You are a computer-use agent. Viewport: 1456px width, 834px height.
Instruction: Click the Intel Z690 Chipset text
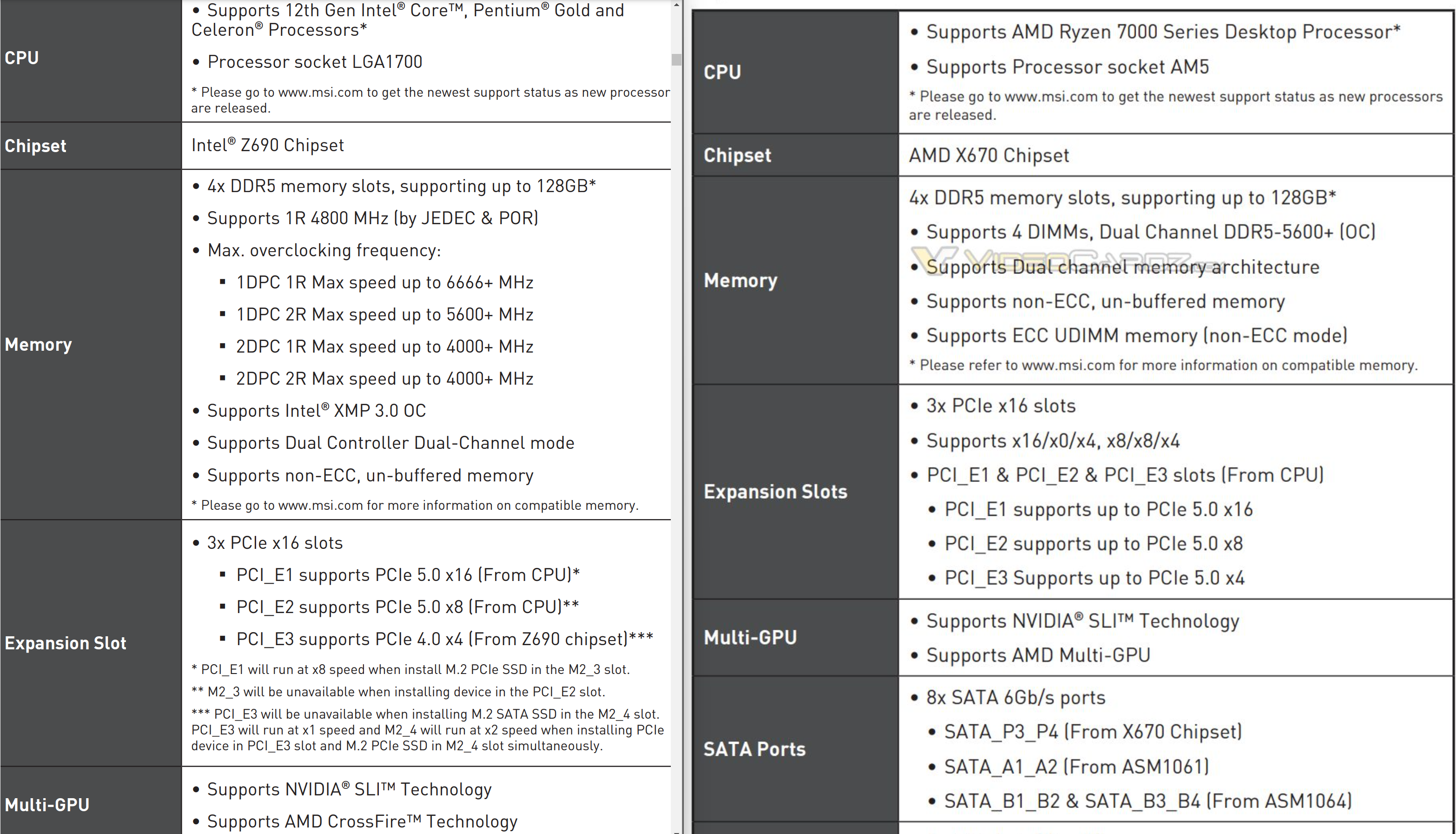point(267,146)
